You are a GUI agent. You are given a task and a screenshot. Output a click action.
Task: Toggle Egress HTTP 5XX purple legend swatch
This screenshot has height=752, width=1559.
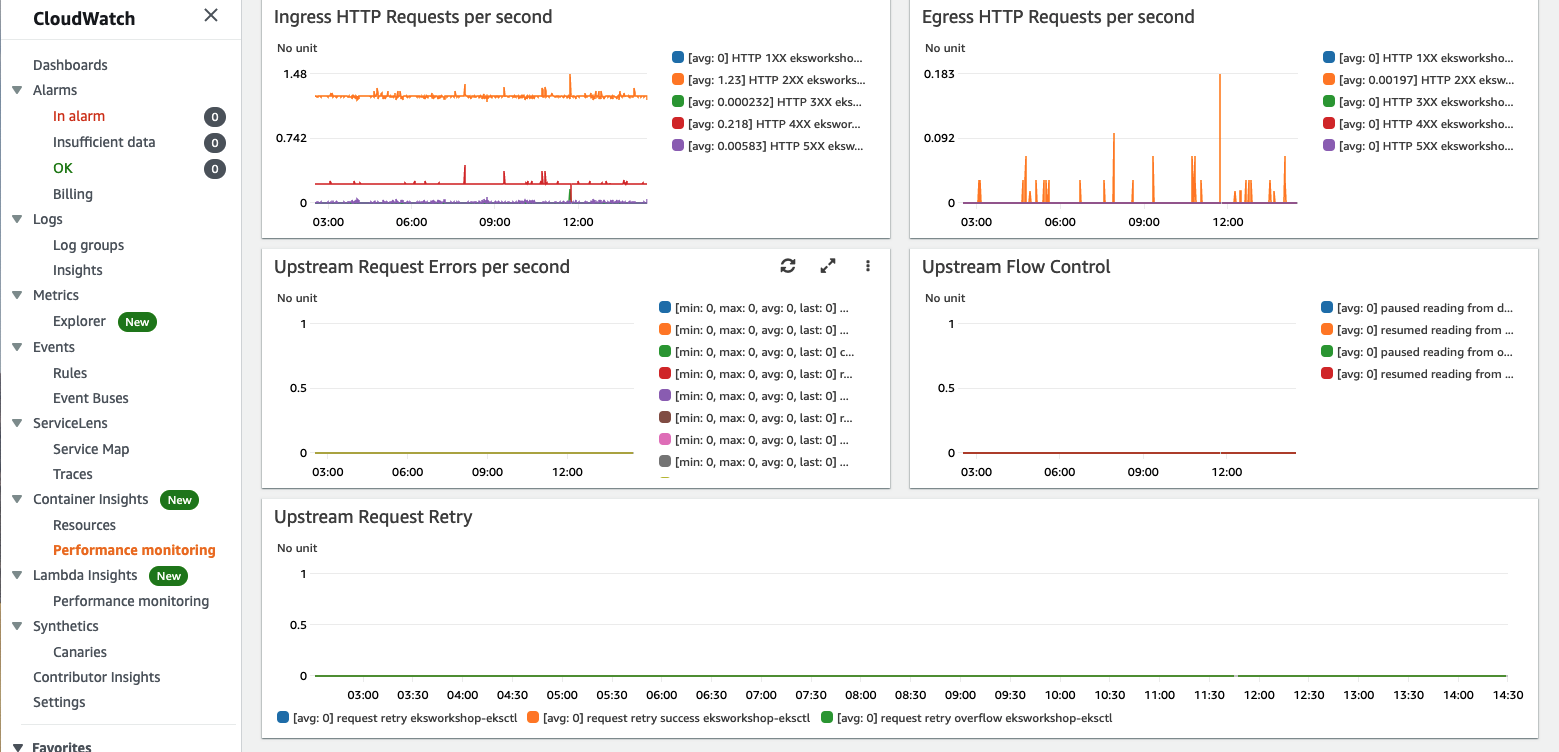(1329, 146)
